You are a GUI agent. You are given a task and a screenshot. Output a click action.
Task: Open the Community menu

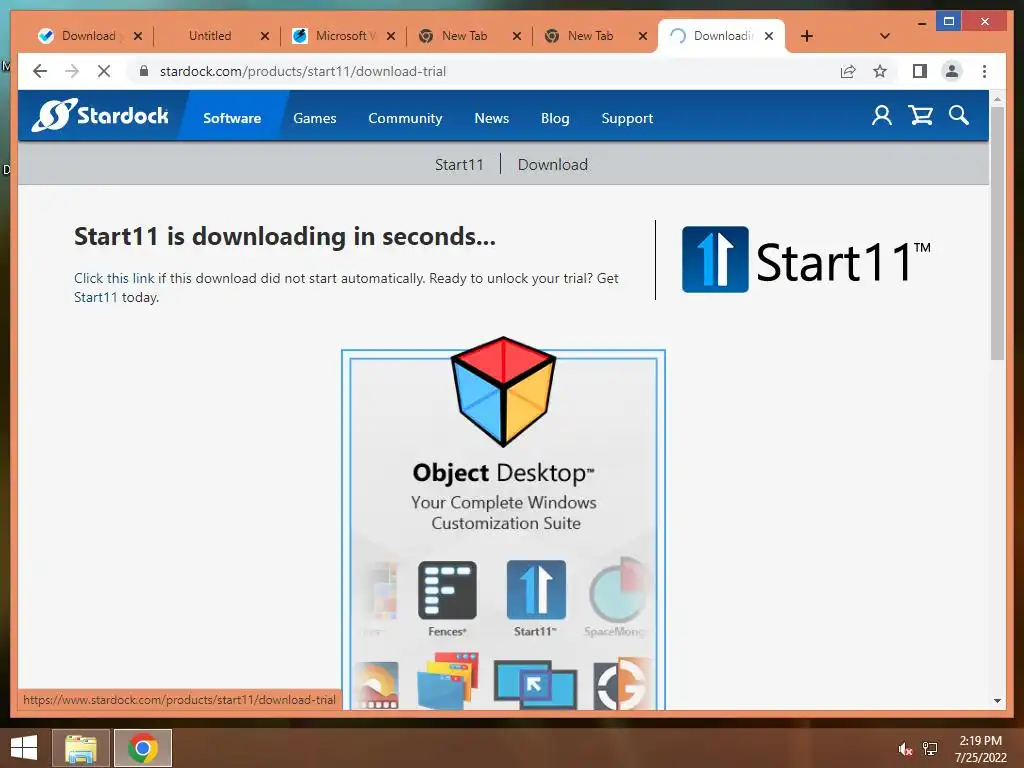tap(405, 118)
